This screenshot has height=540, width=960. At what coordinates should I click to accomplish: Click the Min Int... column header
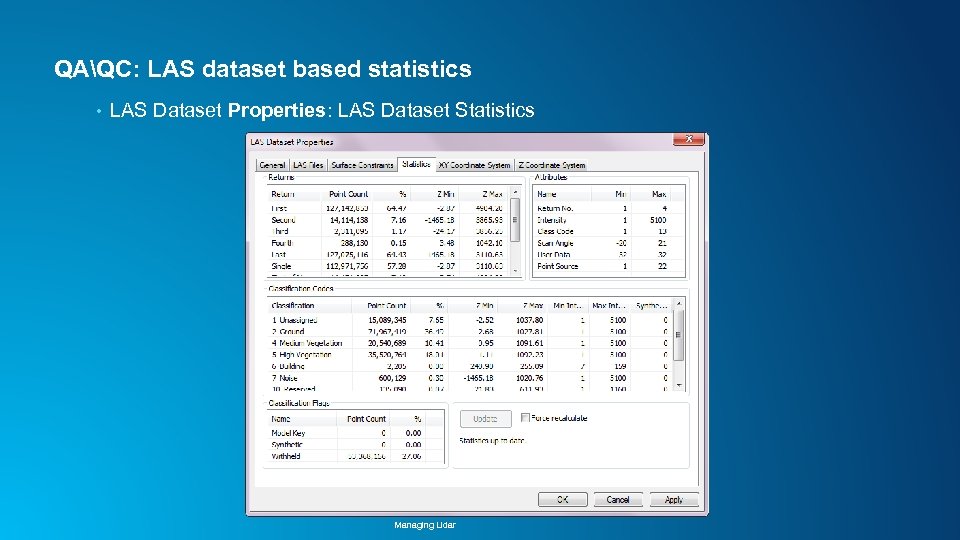[x=568, y=306]
